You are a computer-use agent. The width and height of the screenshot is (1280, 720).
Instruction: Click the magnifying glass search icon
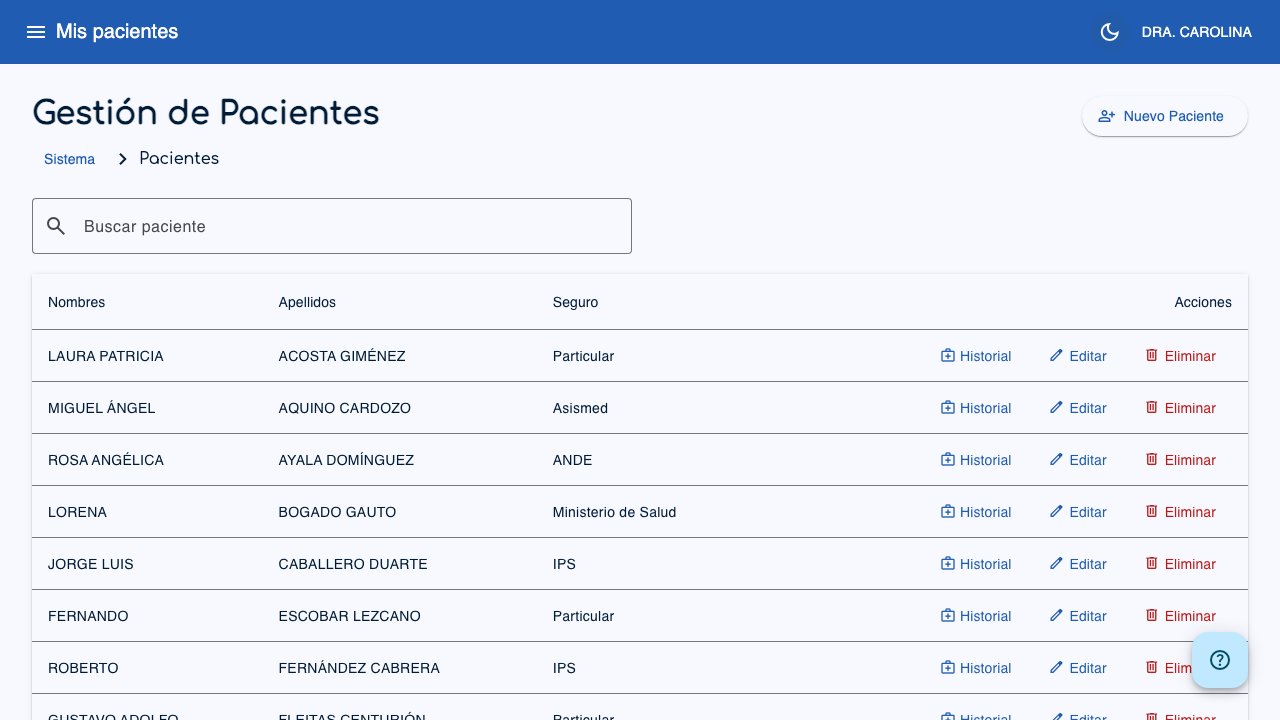point(57,226)
